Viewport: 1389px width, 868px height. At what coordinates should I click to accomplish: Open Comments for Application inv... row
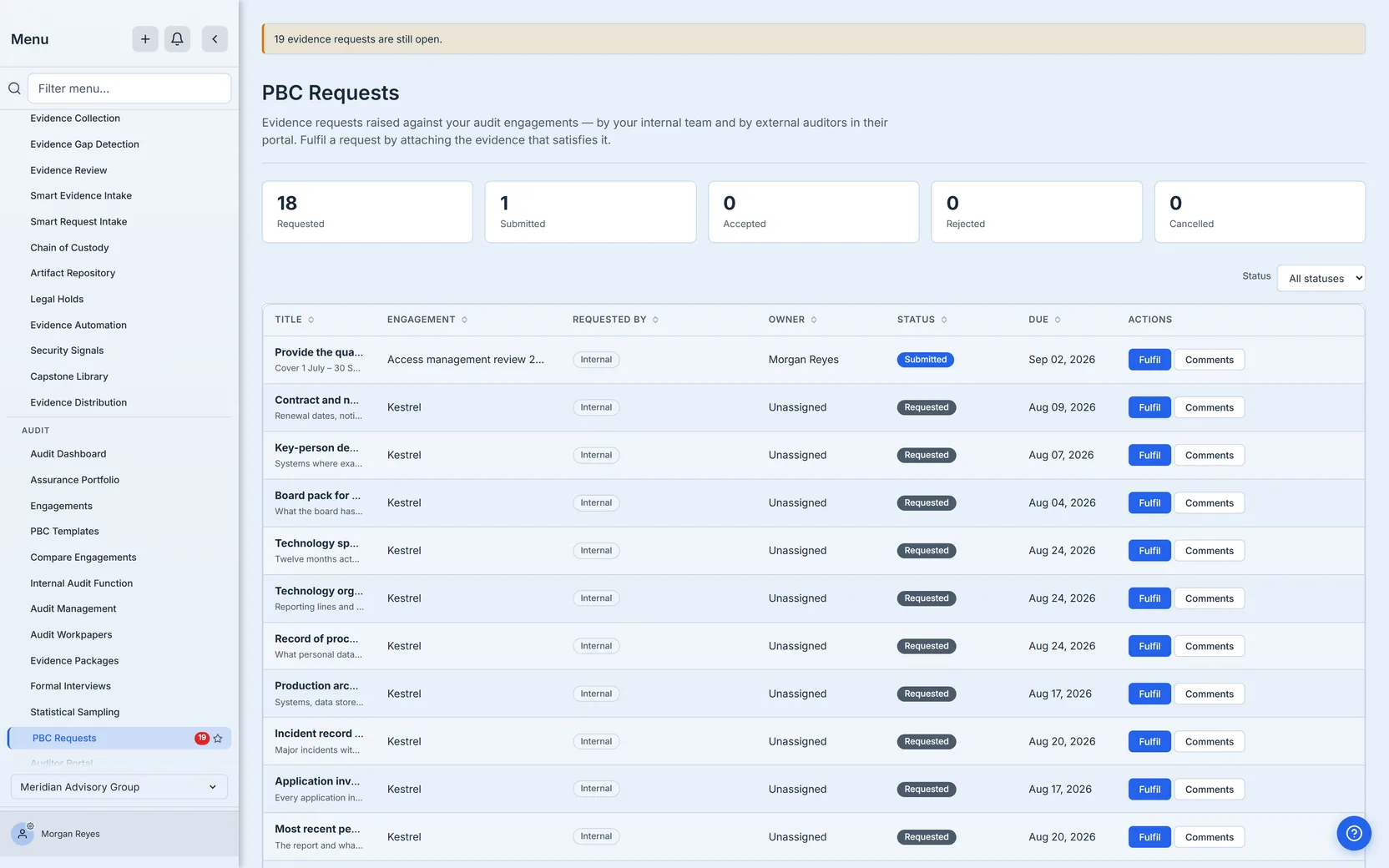pos(1209,789)
